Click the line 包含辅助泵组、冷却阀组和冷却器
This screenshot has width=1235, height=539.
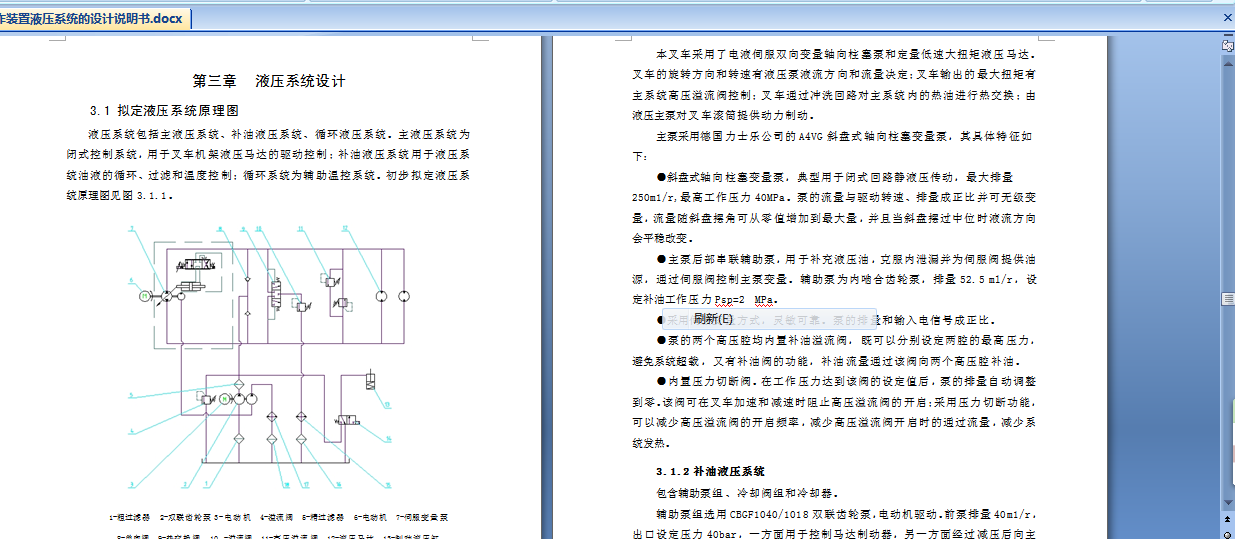(746, 493)
